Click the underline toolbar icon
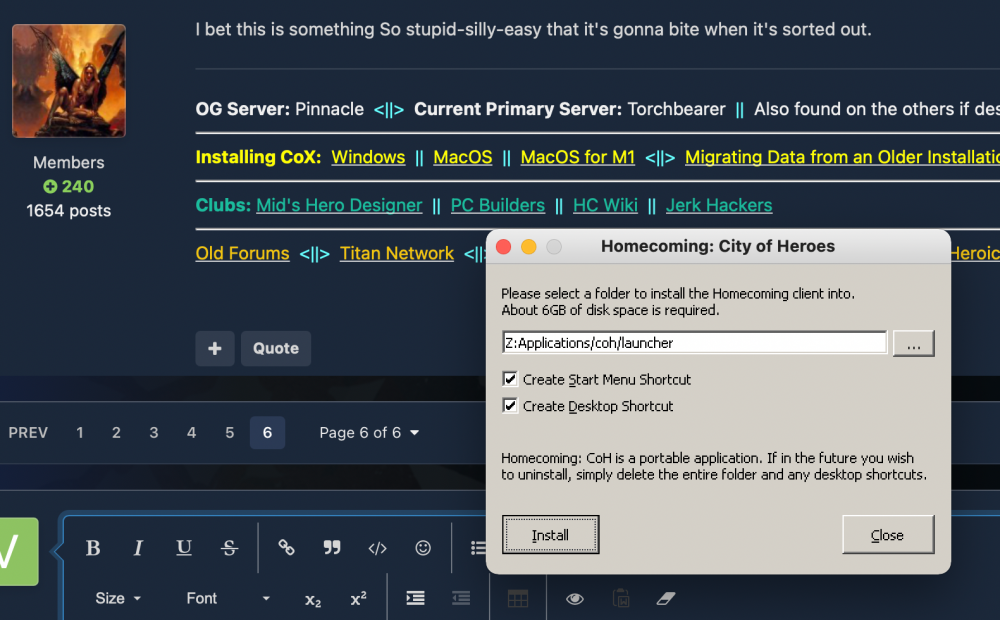Screen dimensions: 1000x620 [184, 548]
